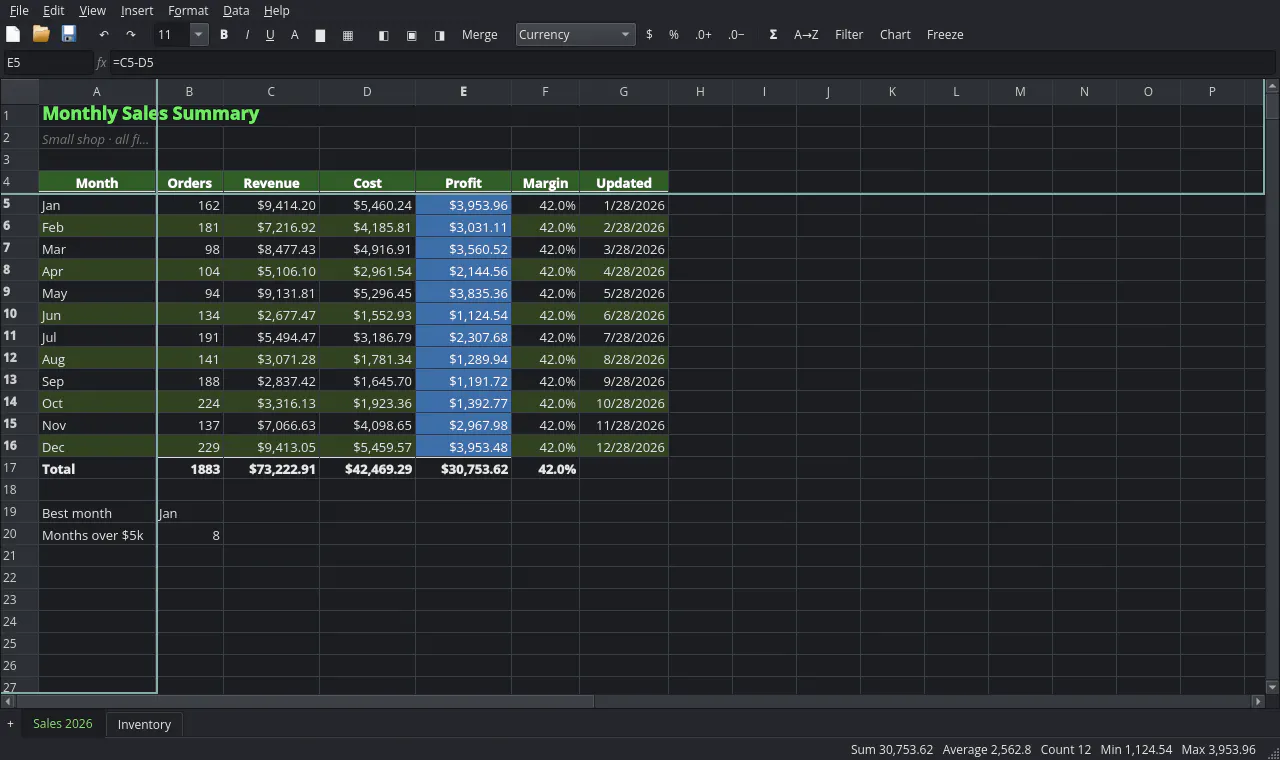
Task: Select the Total profit cell $30,753.62
Action: tap(463, 468)
